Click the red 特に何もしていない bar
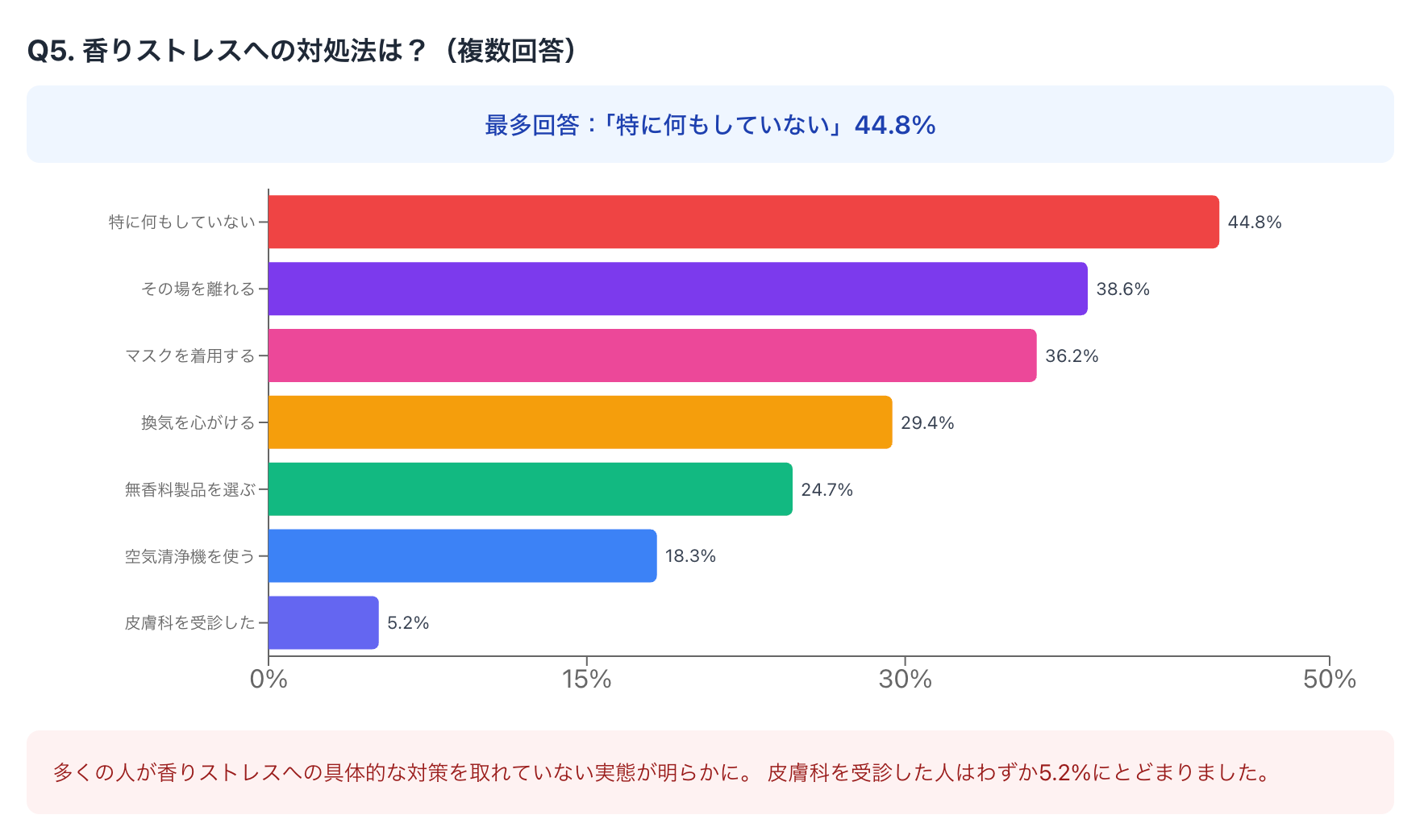 (743, 222)
